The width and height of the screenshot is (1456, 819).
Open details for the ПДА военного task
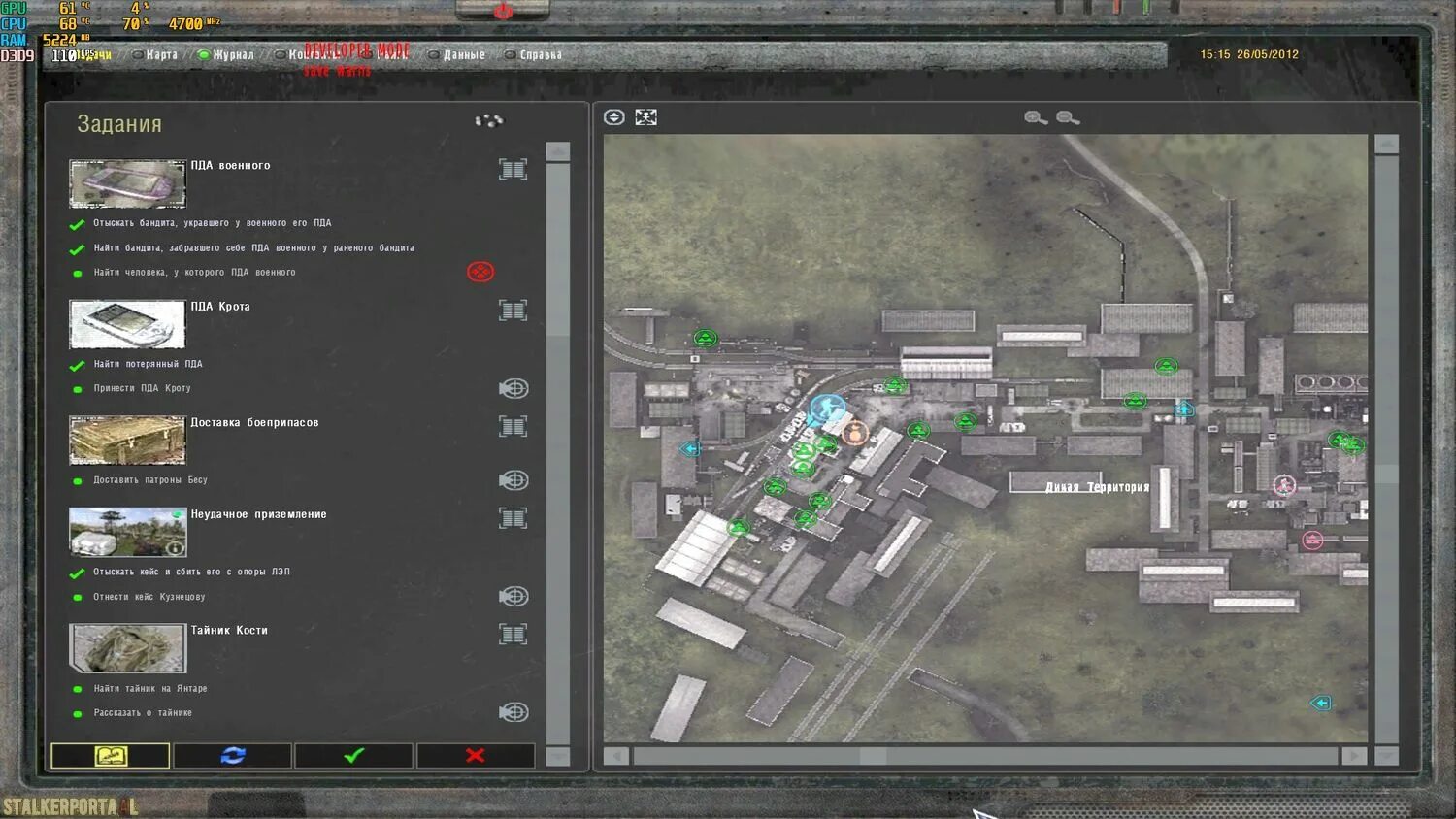[x=513, y=170]
